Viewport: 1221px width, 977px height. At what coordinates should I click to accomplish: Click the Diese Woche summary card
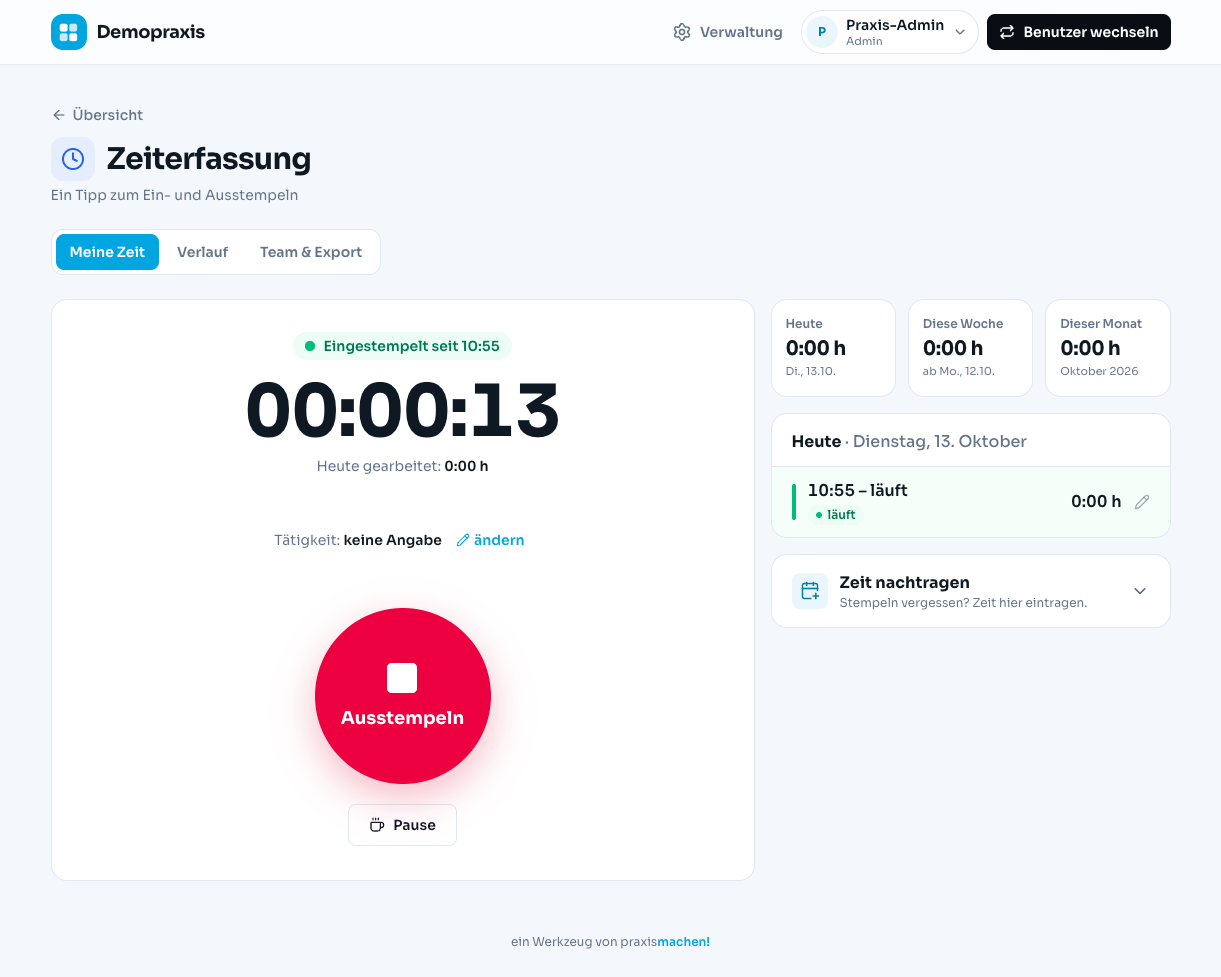(x=971, y=348)
